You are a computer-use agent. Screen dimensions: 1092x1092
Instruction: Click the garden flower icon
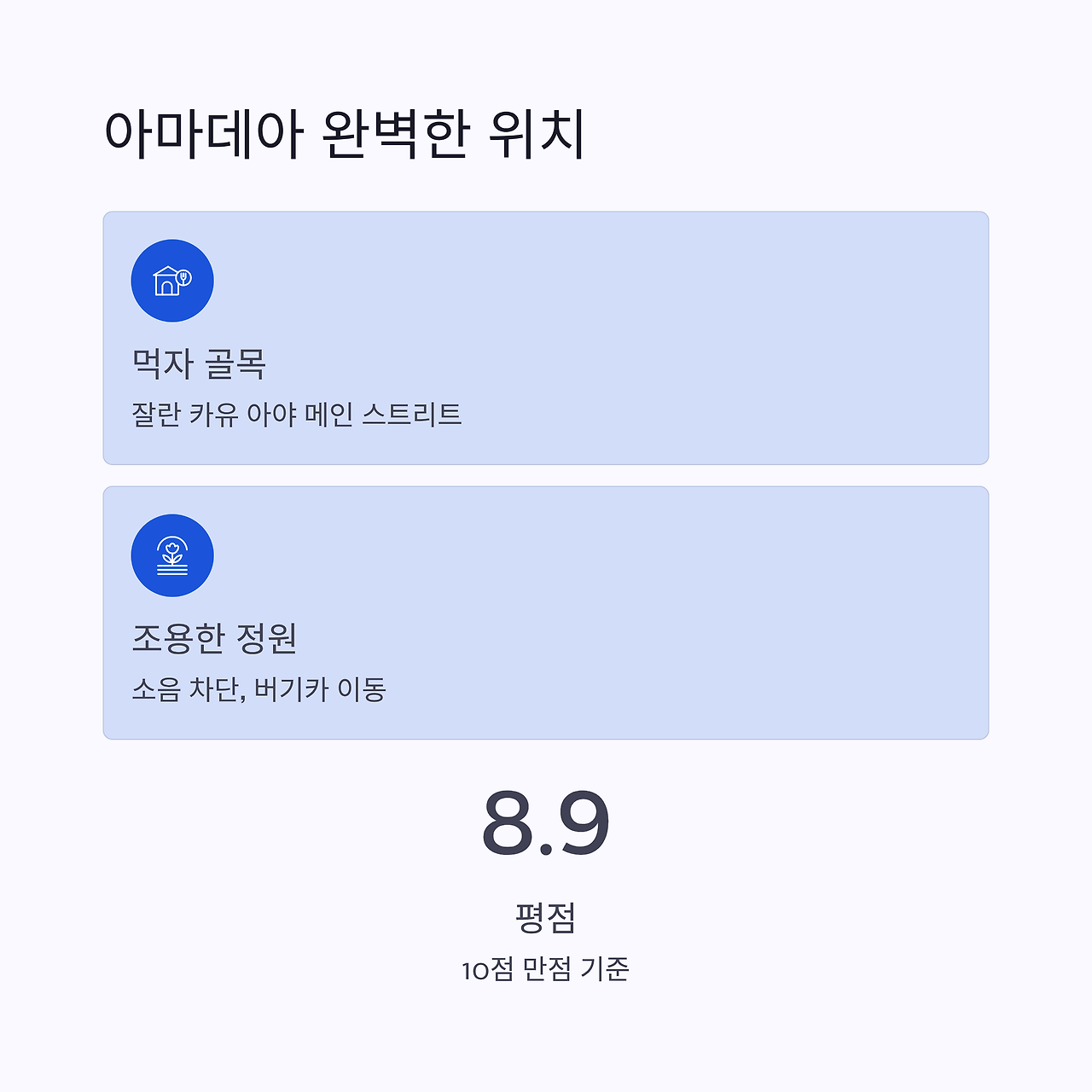click(x=172, y=555)
